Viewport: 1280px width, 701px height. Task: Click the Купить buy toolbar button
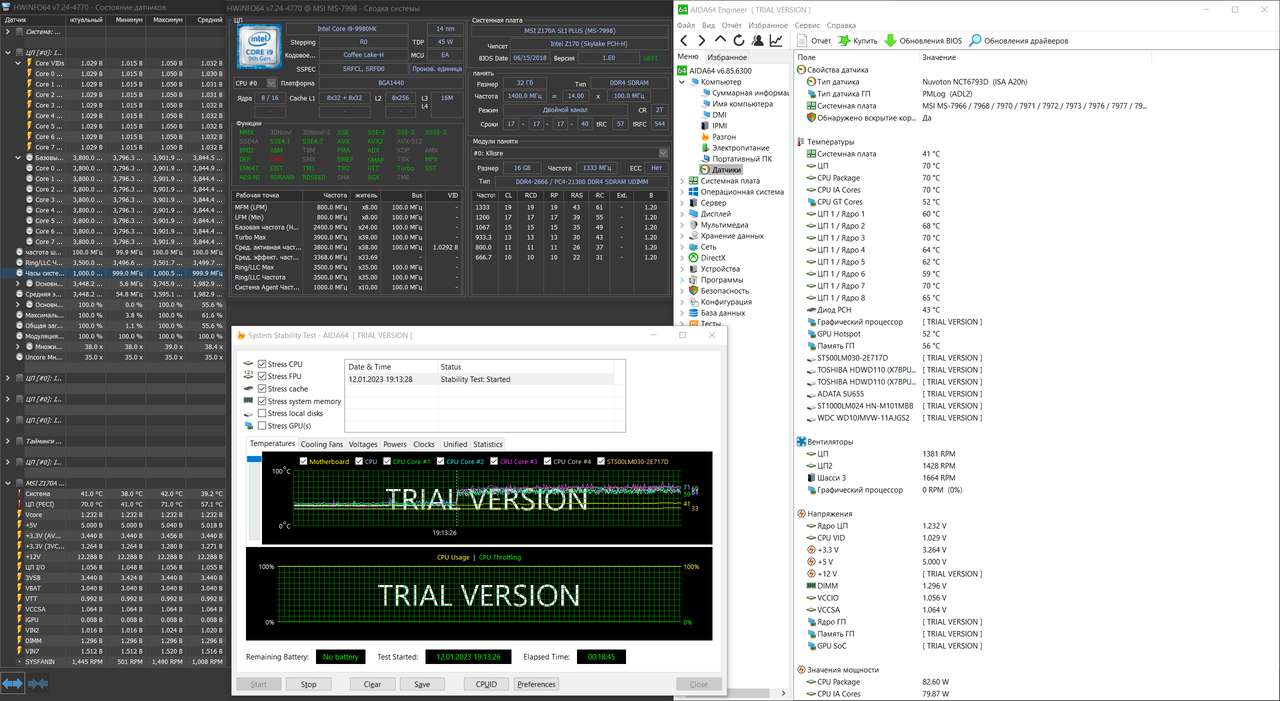[x=858, y=41]
